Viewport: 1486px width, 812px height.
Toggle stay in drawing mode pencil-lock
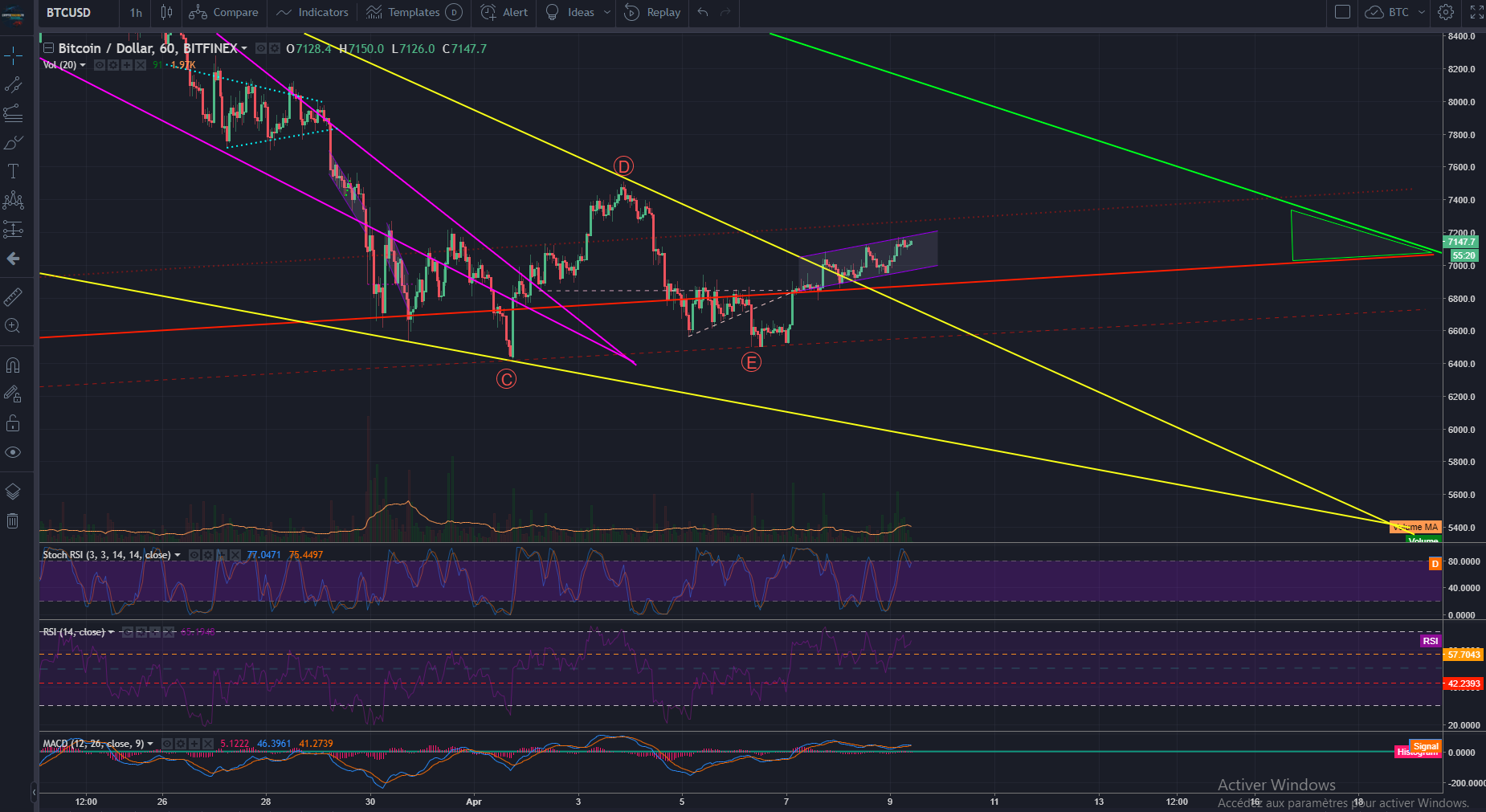[13, 394]
